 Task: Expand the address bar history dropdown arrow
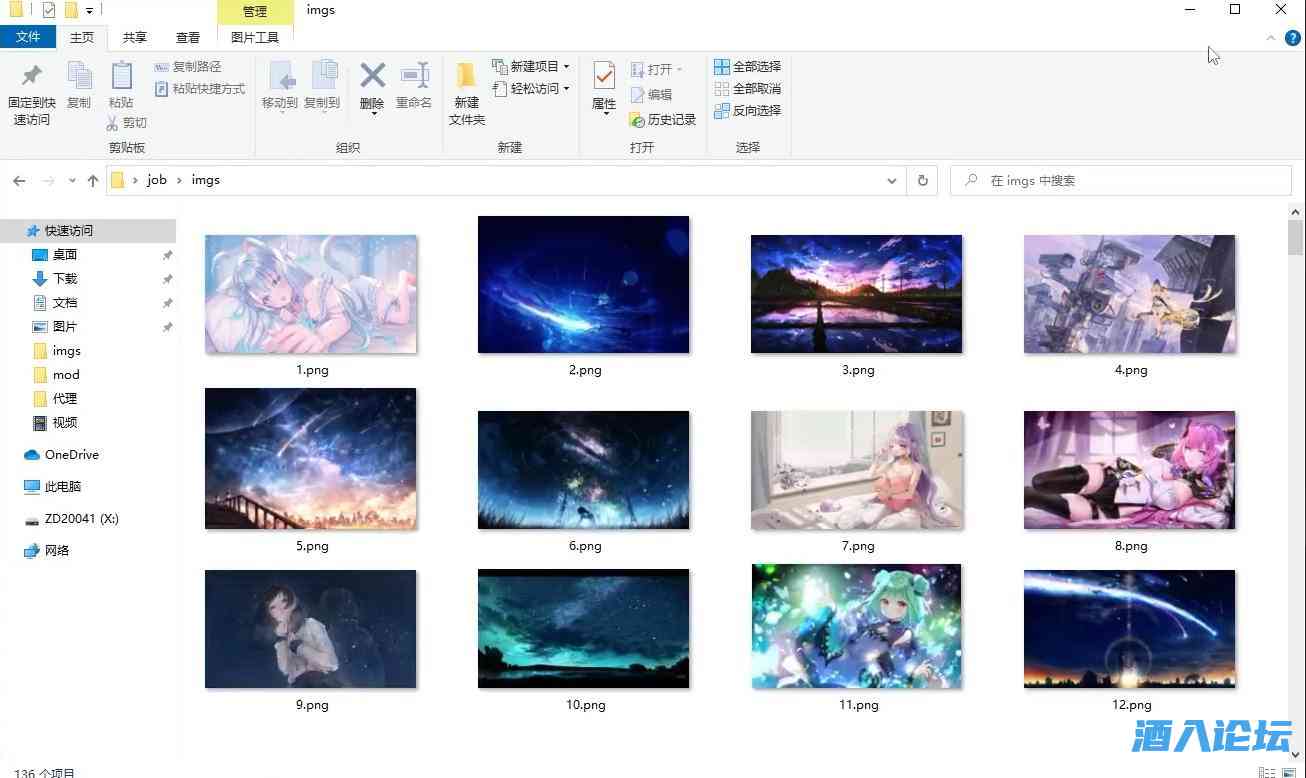pyautogui.click(x=891, y=181)
